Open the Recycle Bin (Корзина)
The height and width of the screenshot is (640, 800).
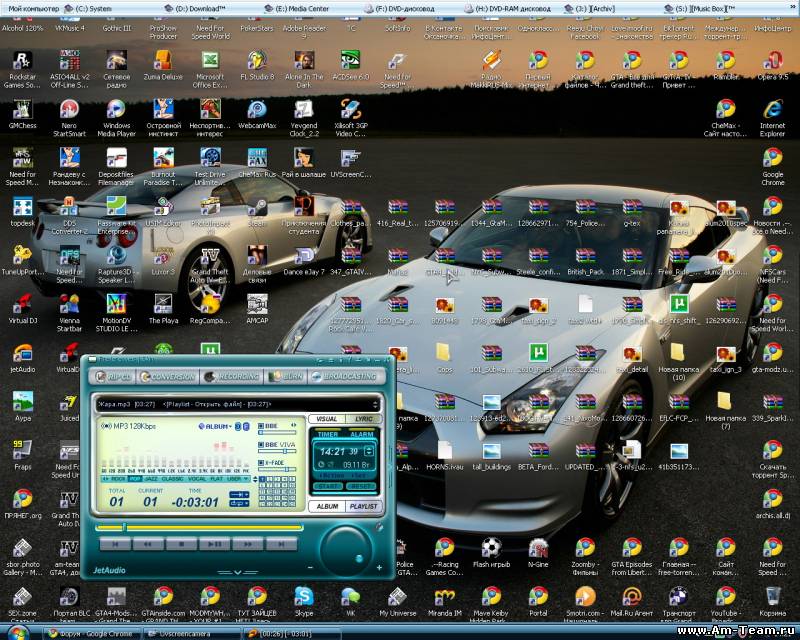click(772, 601)
